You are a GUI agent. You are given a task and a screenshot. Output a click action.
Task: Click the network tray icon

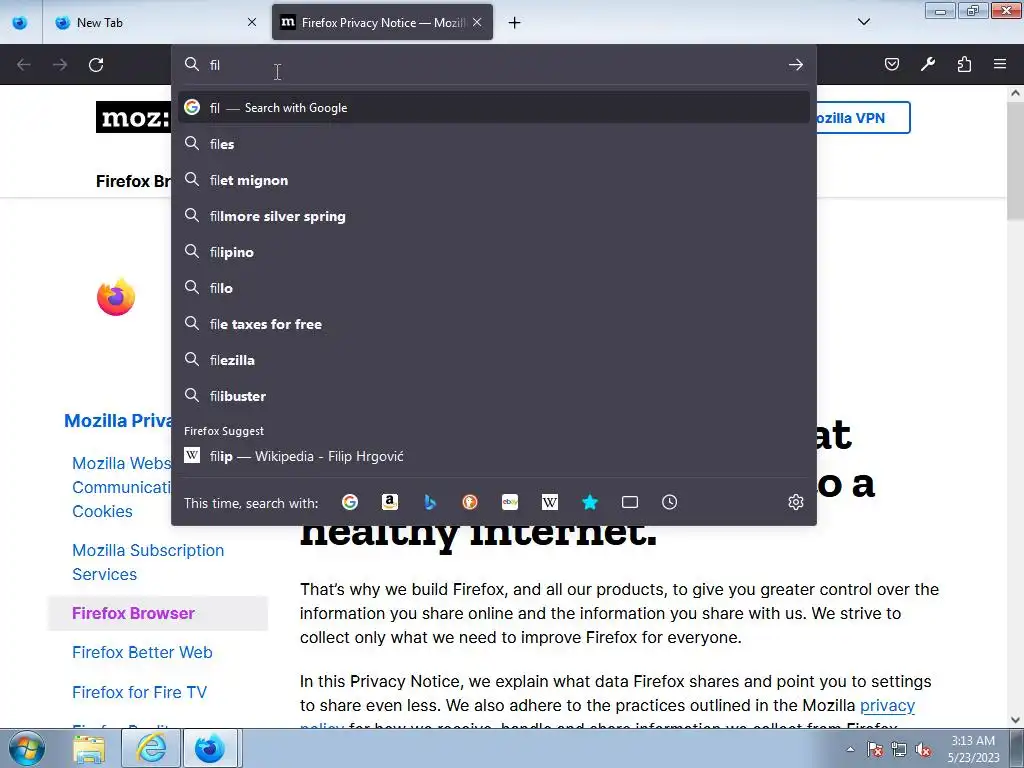pyautogui.click(x=899, y=749)
